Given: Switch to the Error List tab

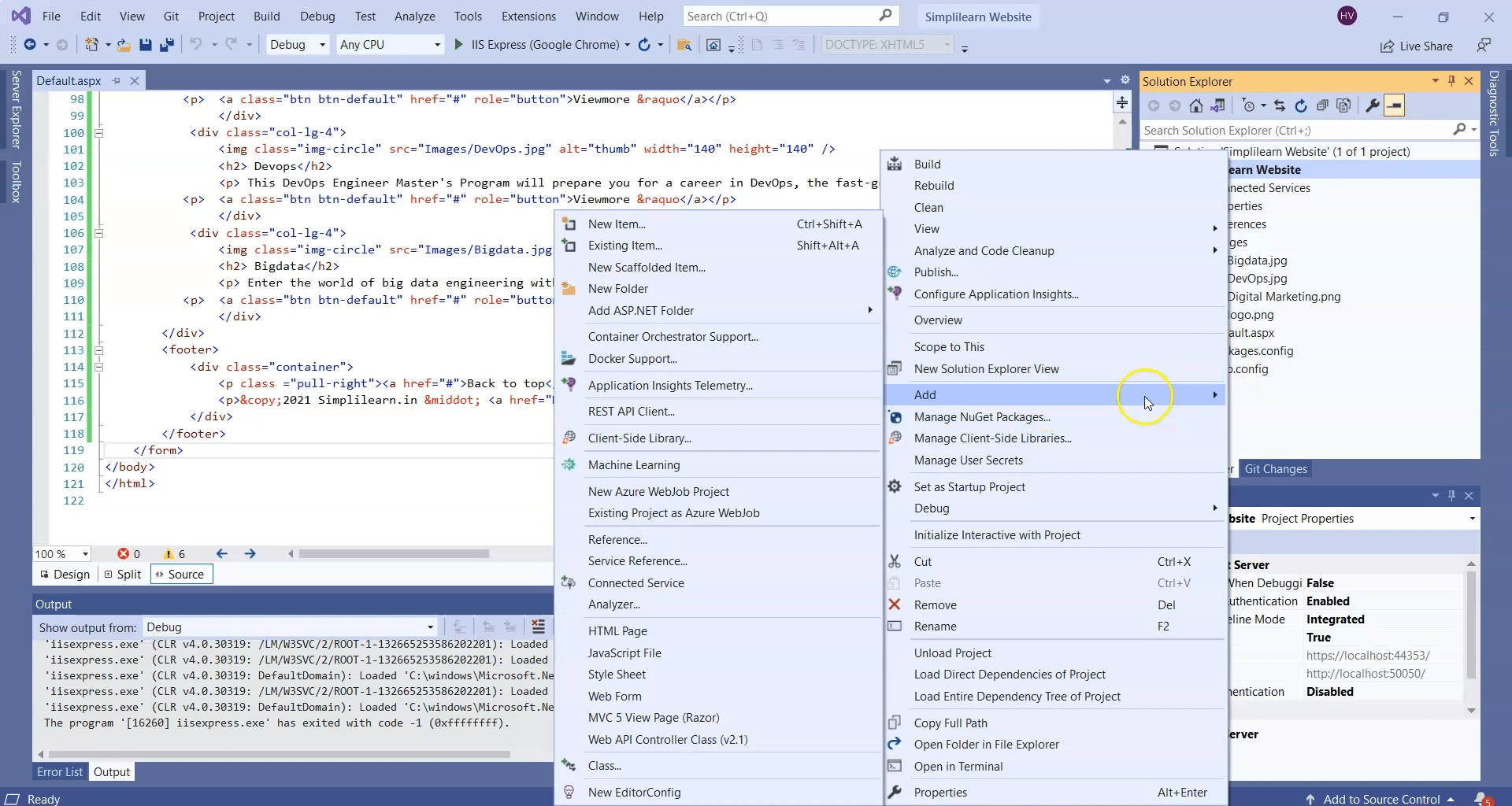Looking at the screenshot, I should click(x=60, y=772).
